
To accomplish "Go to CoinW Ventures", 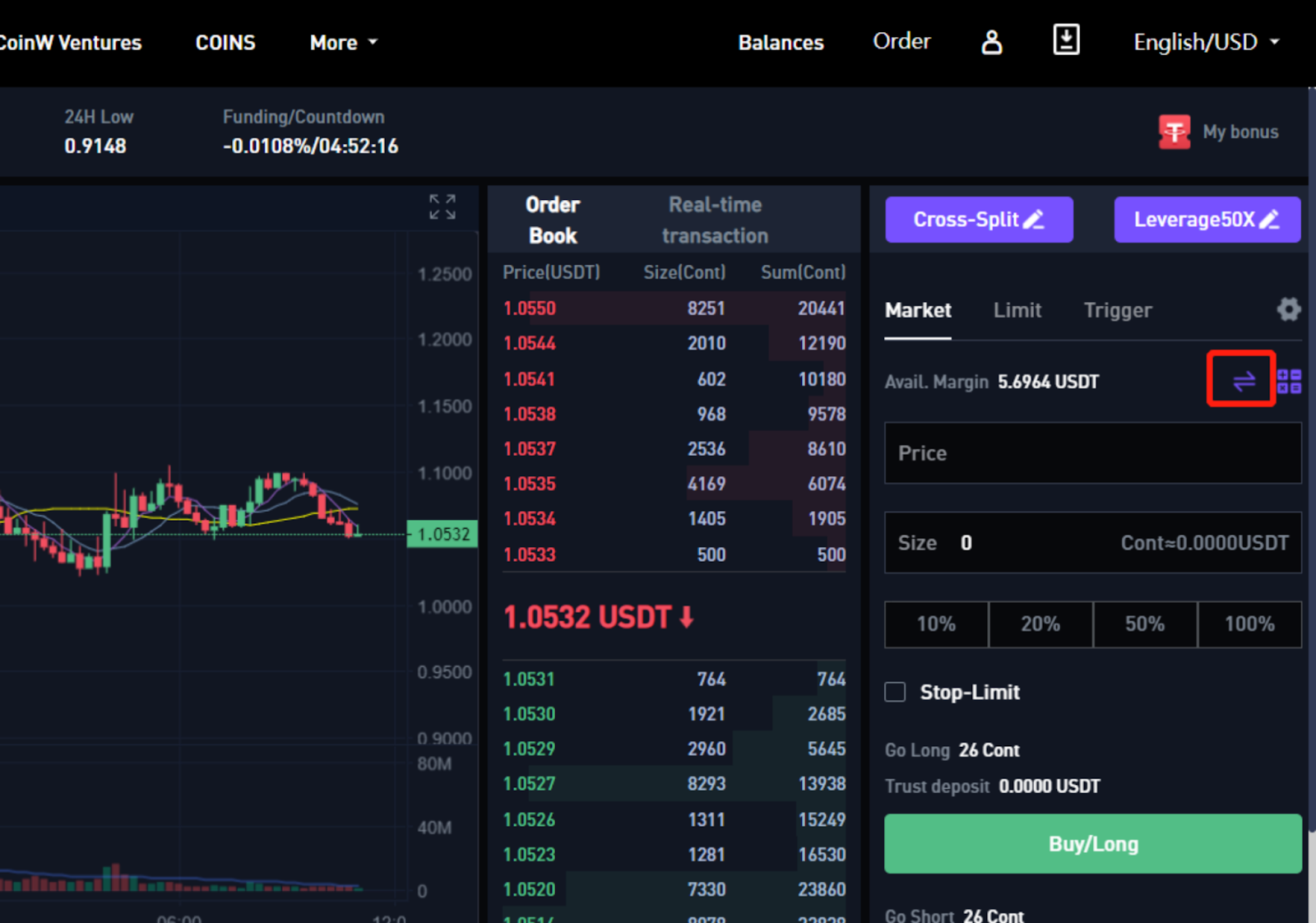I will (70, 43).
